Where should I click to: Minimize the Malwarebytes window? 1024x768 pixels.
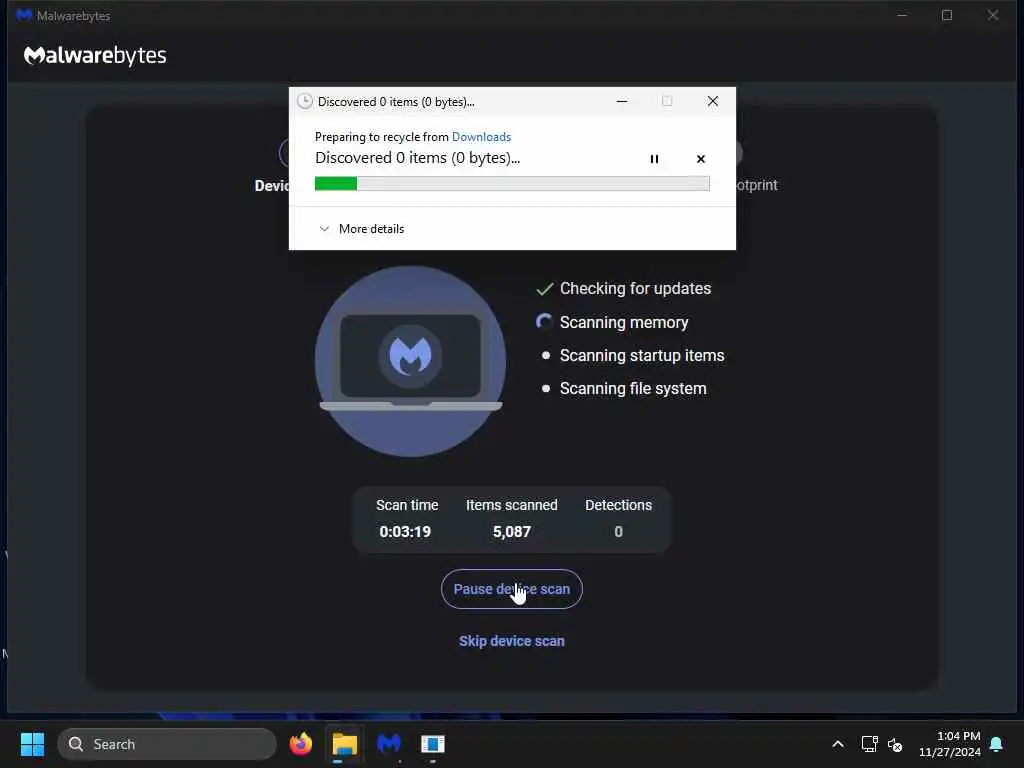[902, 15]
